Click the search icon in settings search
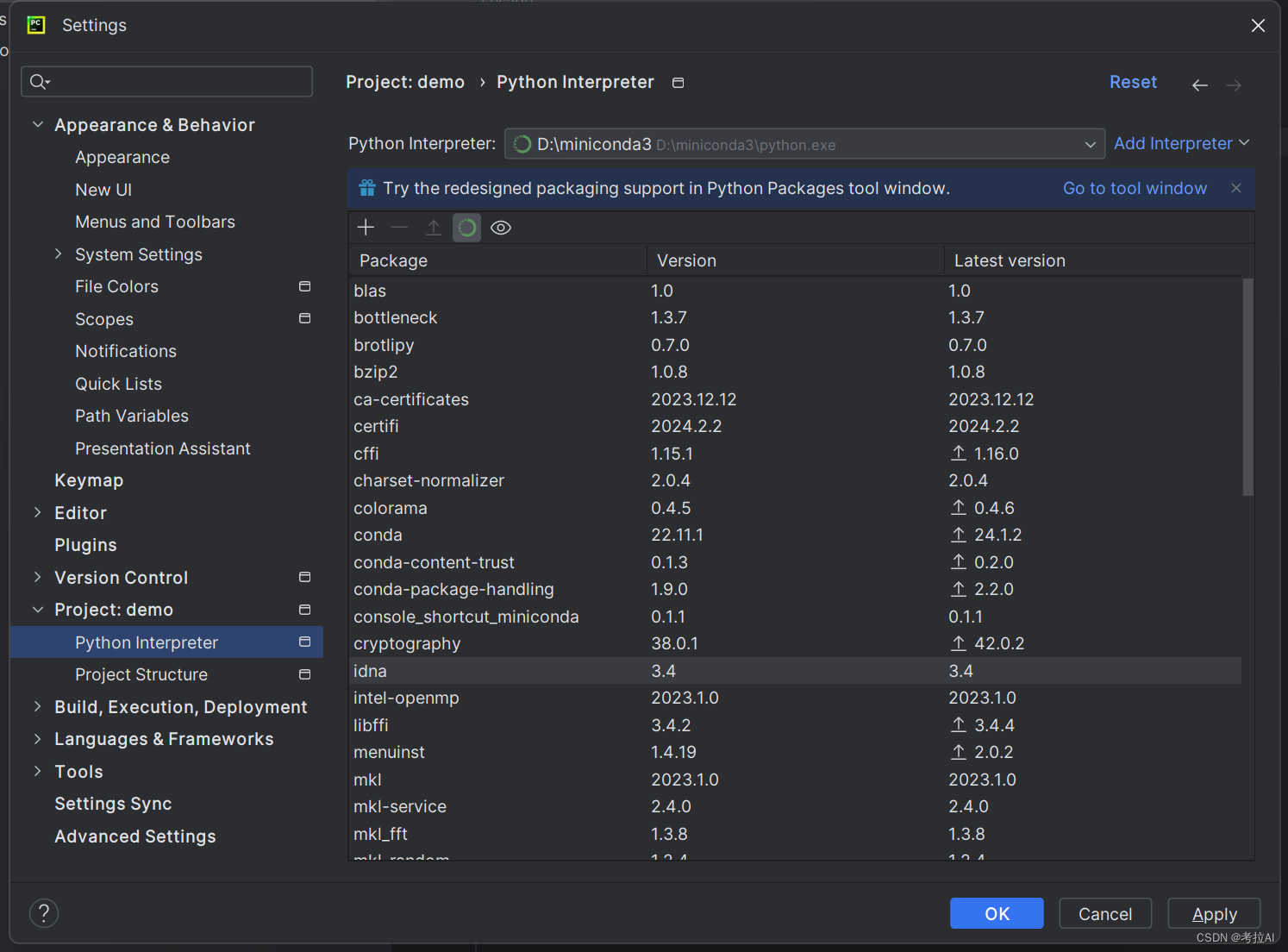The width and height of the screenshot is (1288, 952). coord(40,82)
